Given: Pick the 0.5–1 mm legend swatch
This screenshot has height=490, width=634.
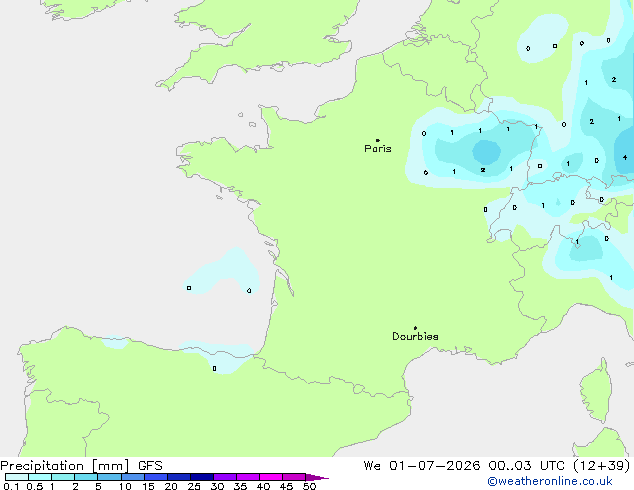Looking at the screenshot, I should [40, 477].
